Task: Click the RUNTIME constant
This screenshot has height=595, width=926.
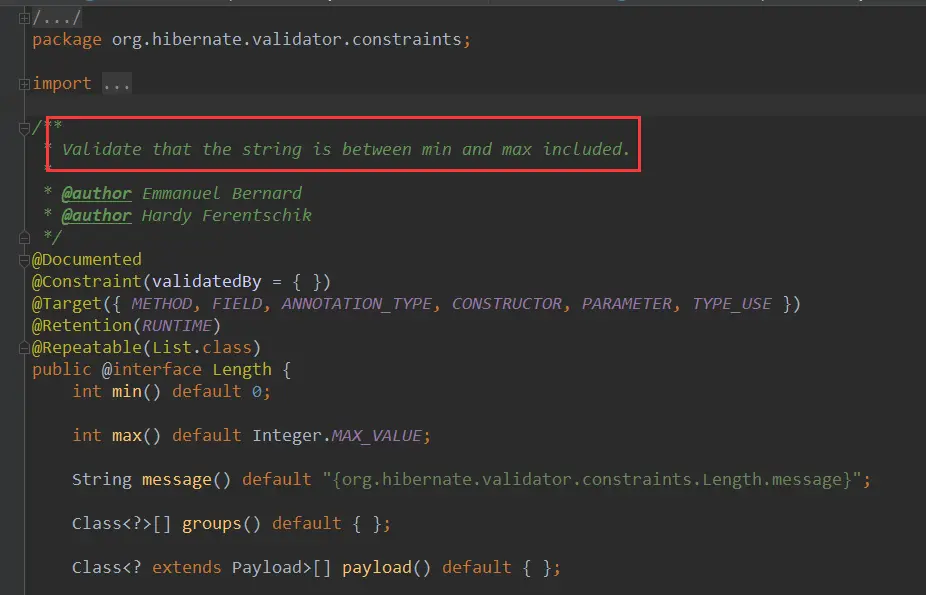Action: tap(177, 325)
